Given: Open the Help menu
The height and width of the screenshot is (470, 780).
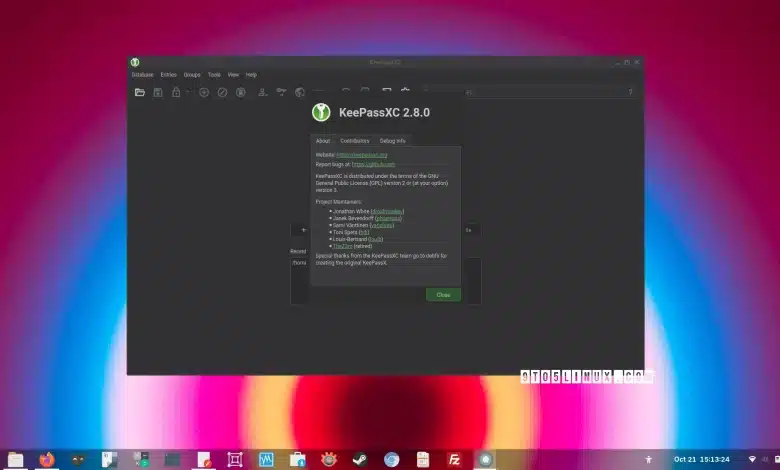Looking at the screenshot, I should point(251,75).
